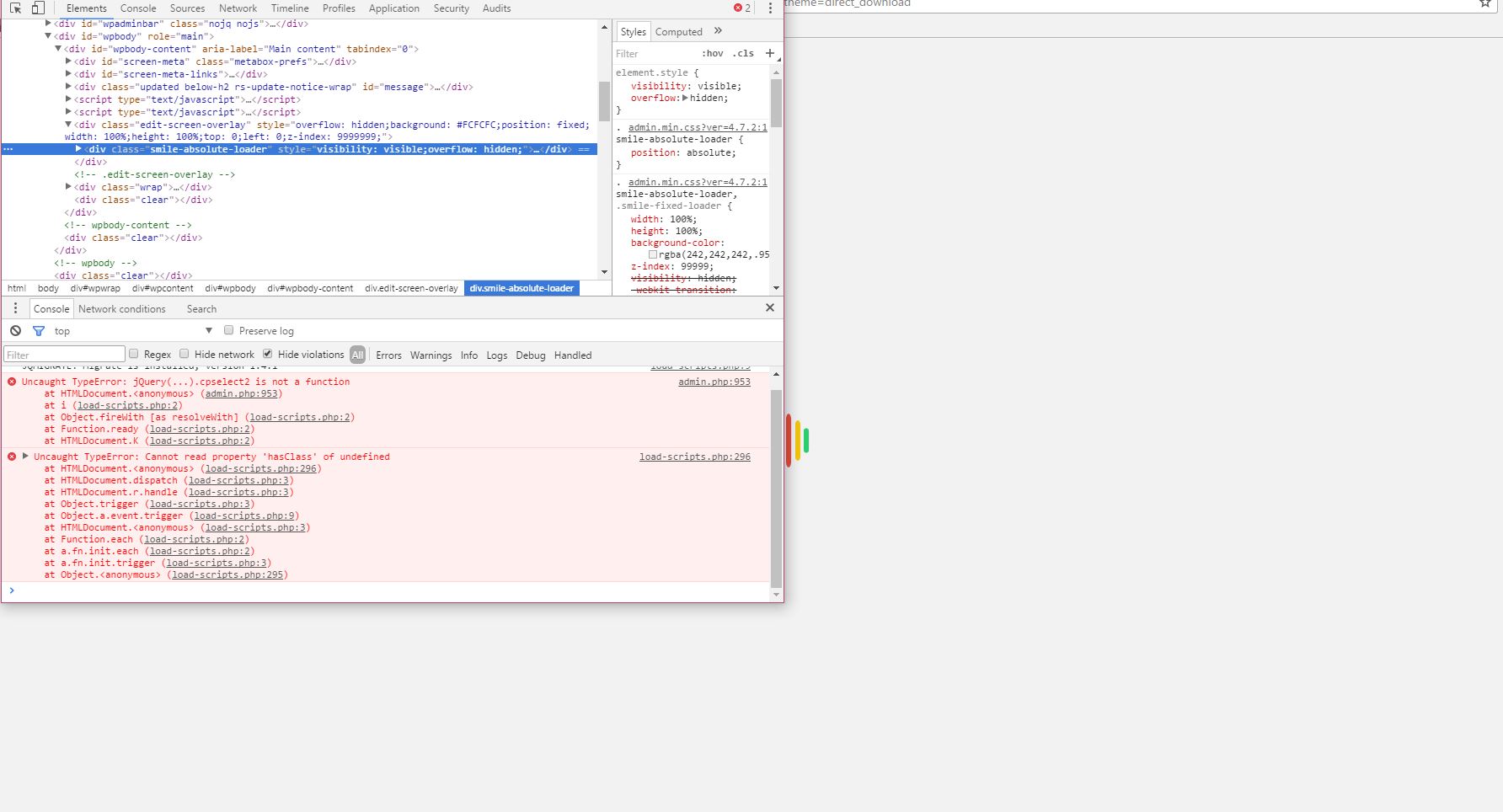Open the Application panel tab
1503x812 pixels.
tap(393, 8)
